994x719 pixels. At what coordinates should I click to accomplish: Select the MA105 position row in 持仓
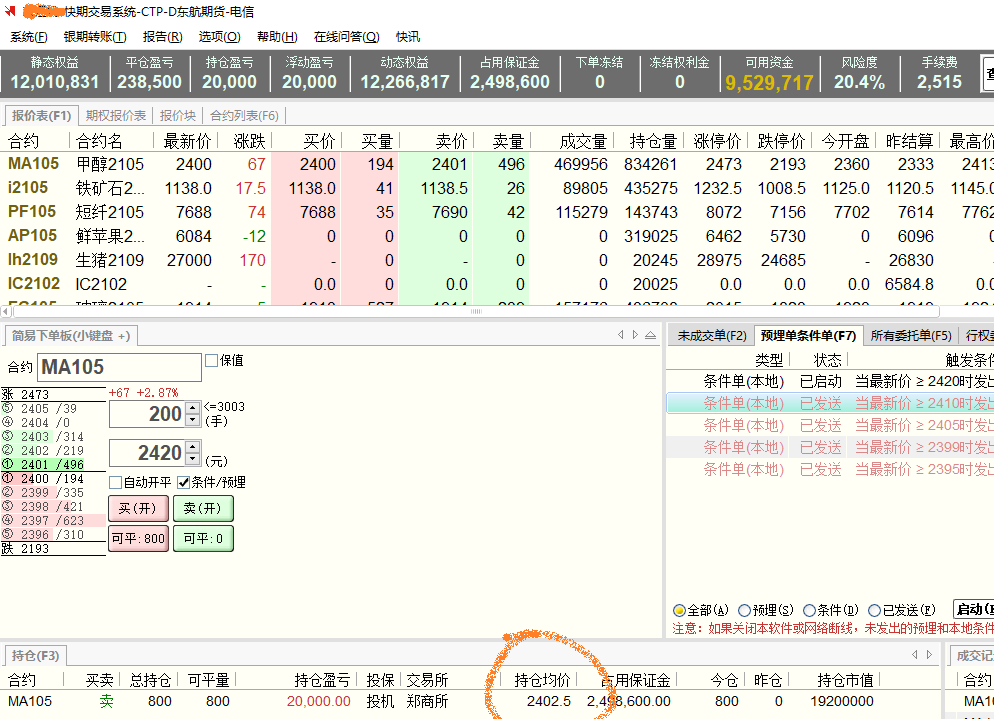(x=470, y=701)
